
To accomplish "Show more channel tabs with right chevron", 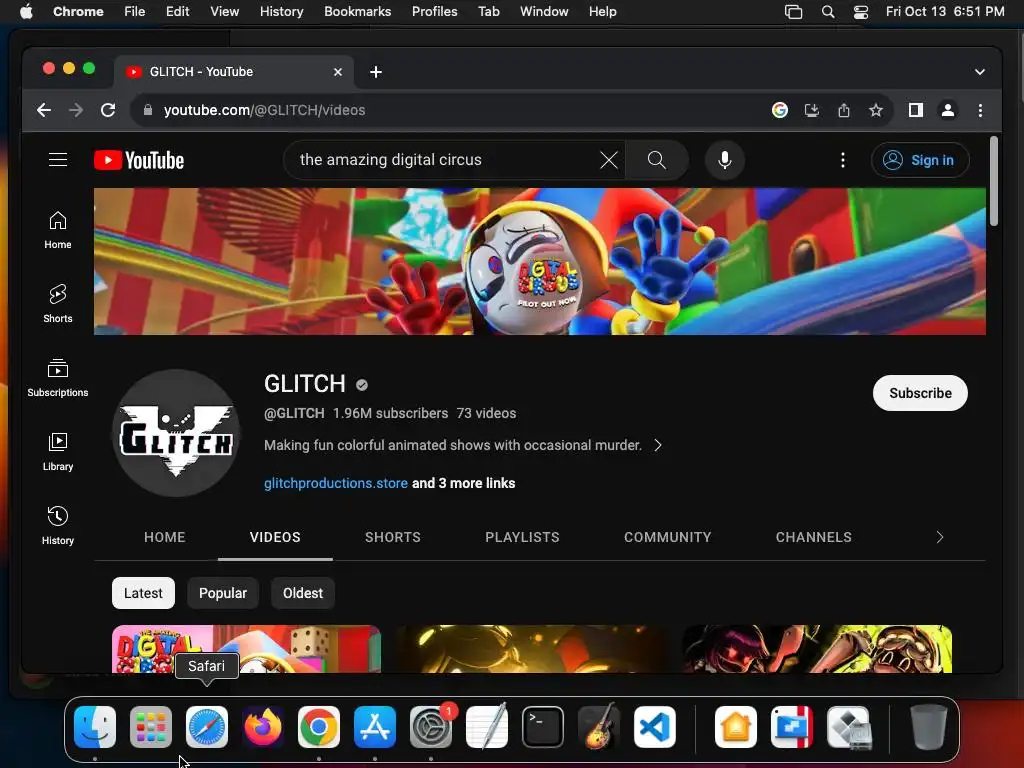I will [940, 537].
